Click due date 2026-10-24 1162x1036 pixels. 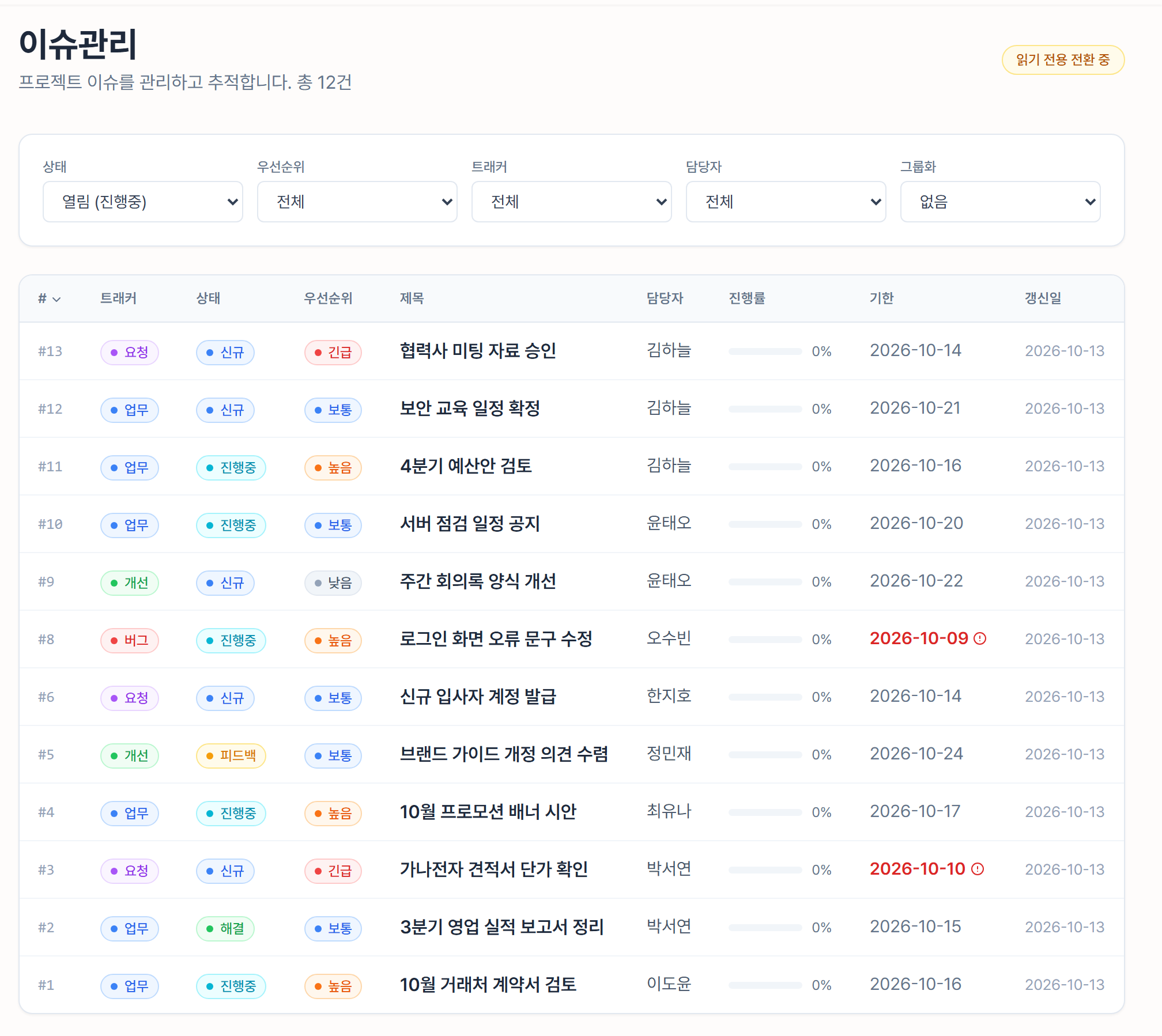[x=916, y=754]
